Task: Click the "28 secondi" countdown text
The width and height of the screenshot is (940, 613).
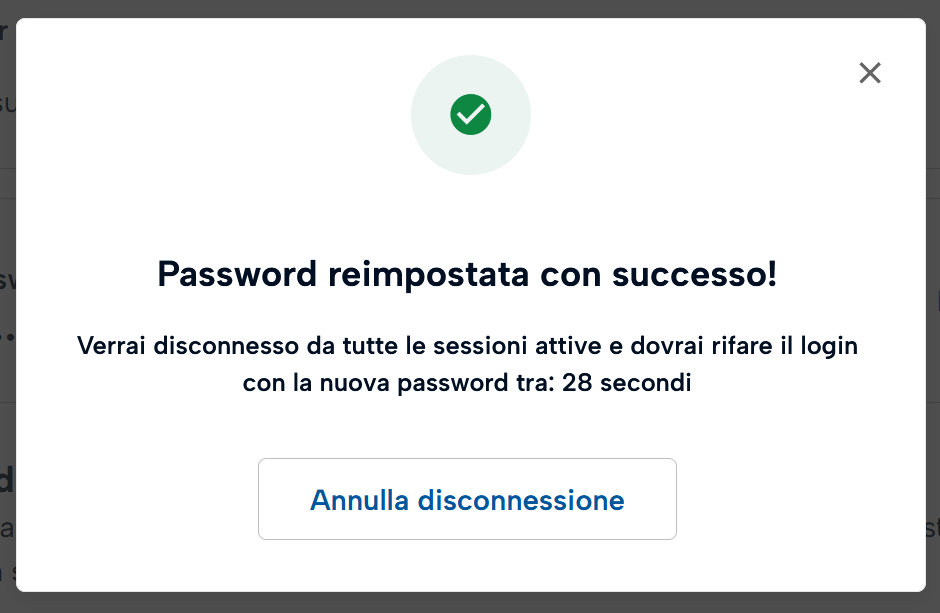Action: pyautogui.click(x=627, y=384)
